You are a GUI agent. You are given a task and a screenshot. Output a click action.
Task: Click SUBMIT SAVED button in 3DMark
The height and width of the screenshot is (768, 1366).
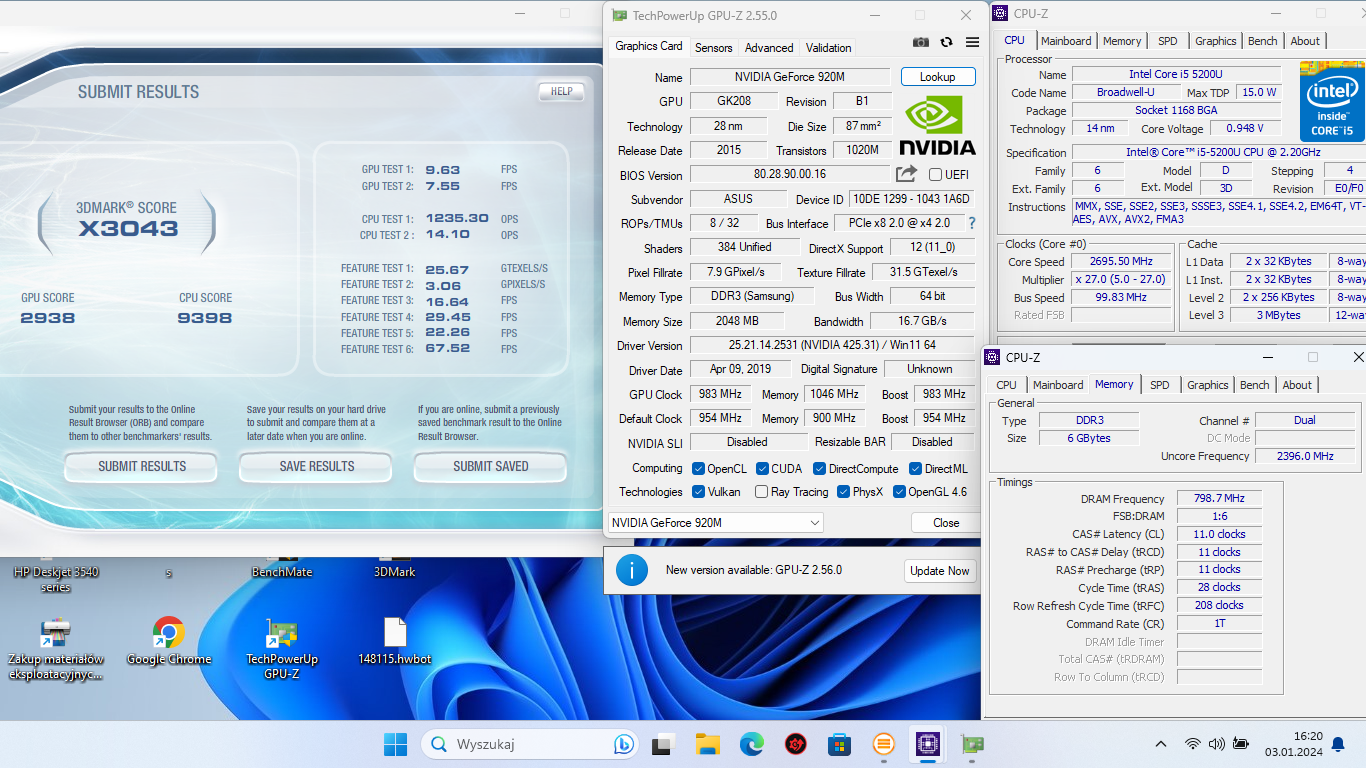coord(490,466)
